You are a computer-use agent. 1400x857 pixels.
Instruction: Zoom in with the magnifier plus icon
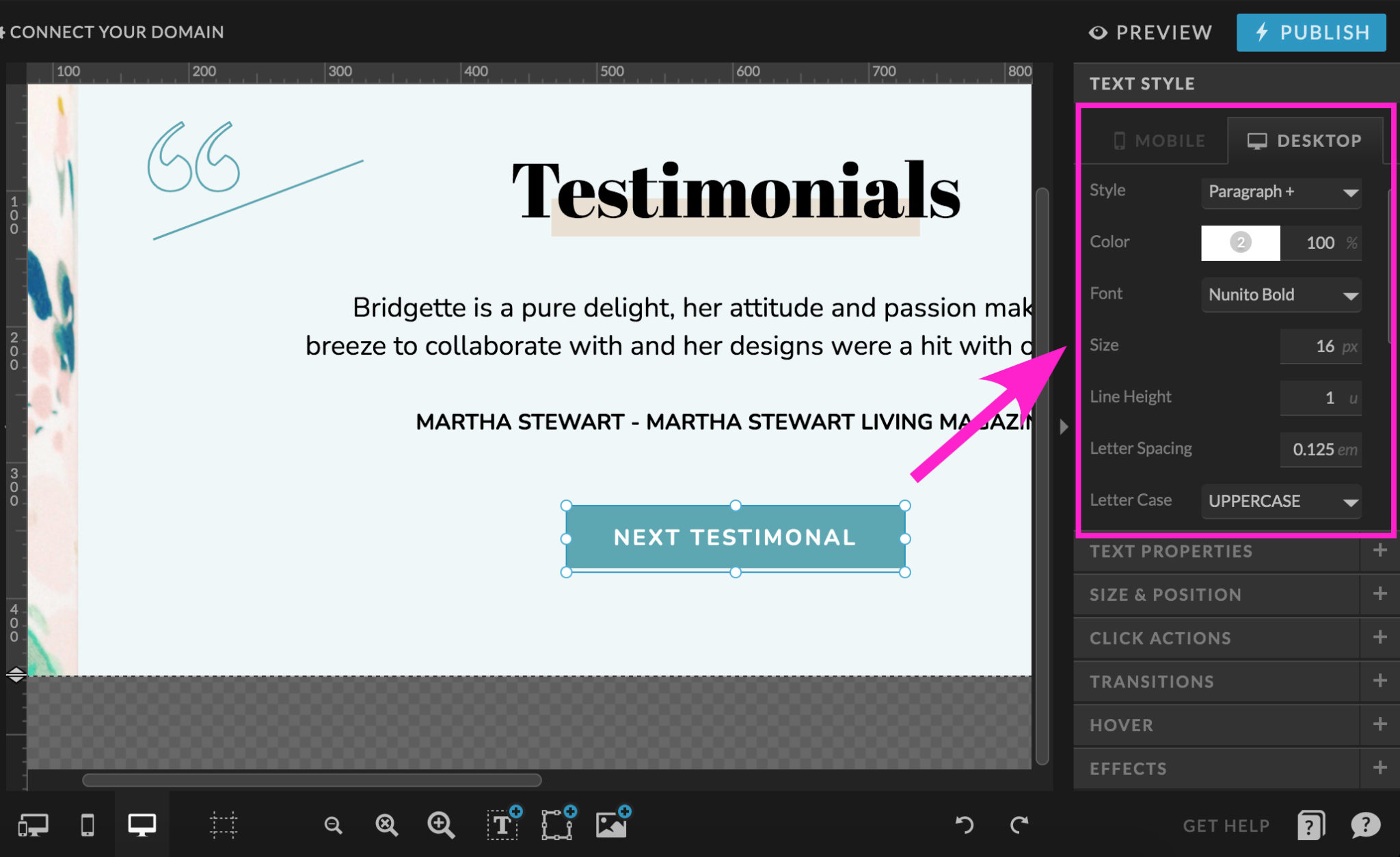441,825
